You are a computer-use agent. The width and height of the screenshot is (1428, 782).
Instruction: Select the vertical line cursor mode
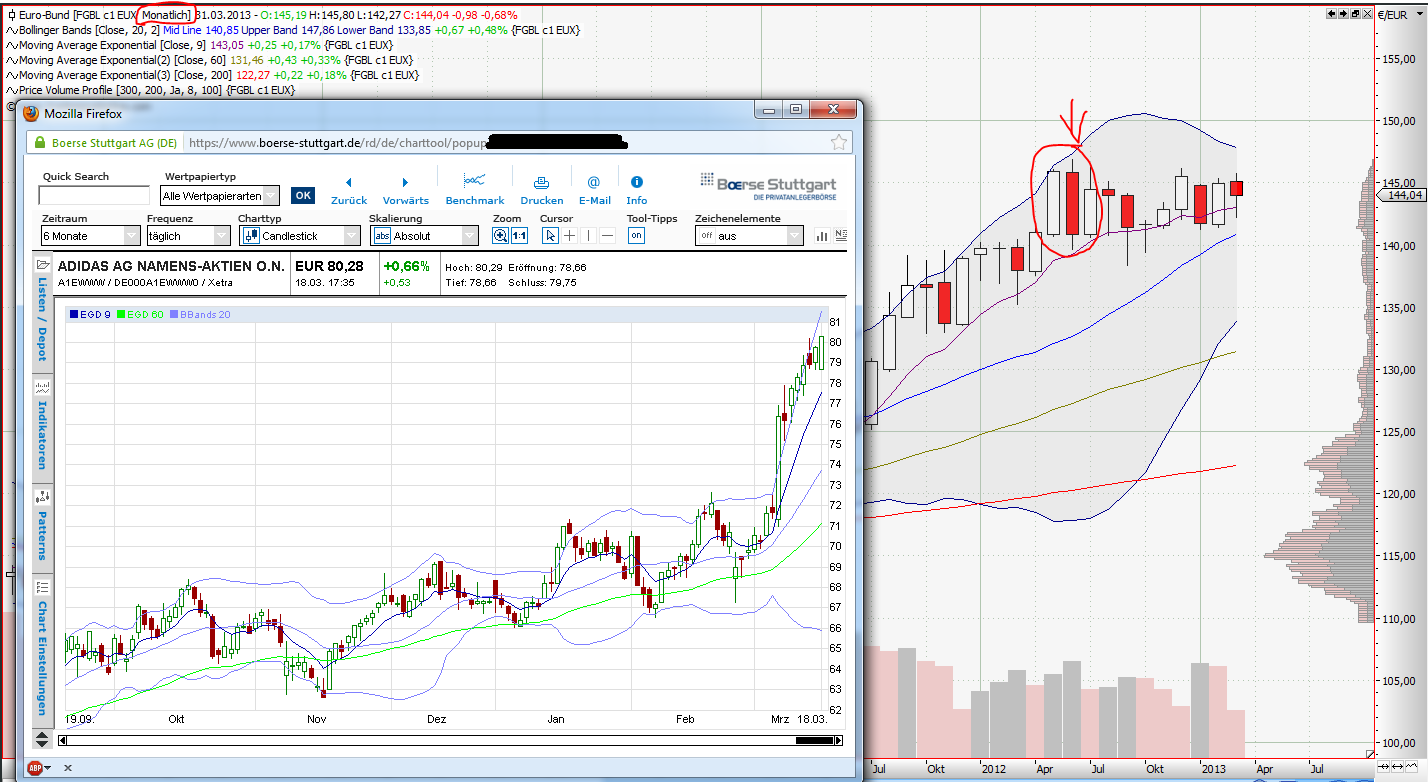tap(588, 236)
